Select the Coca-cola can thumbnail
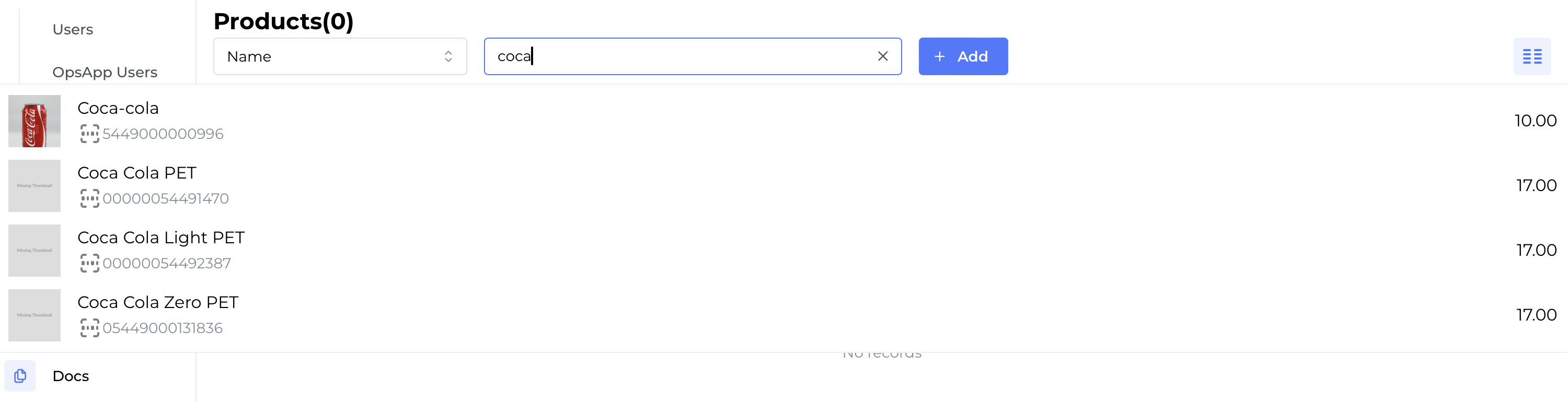1568x402 pixels. tap(34, 121)
